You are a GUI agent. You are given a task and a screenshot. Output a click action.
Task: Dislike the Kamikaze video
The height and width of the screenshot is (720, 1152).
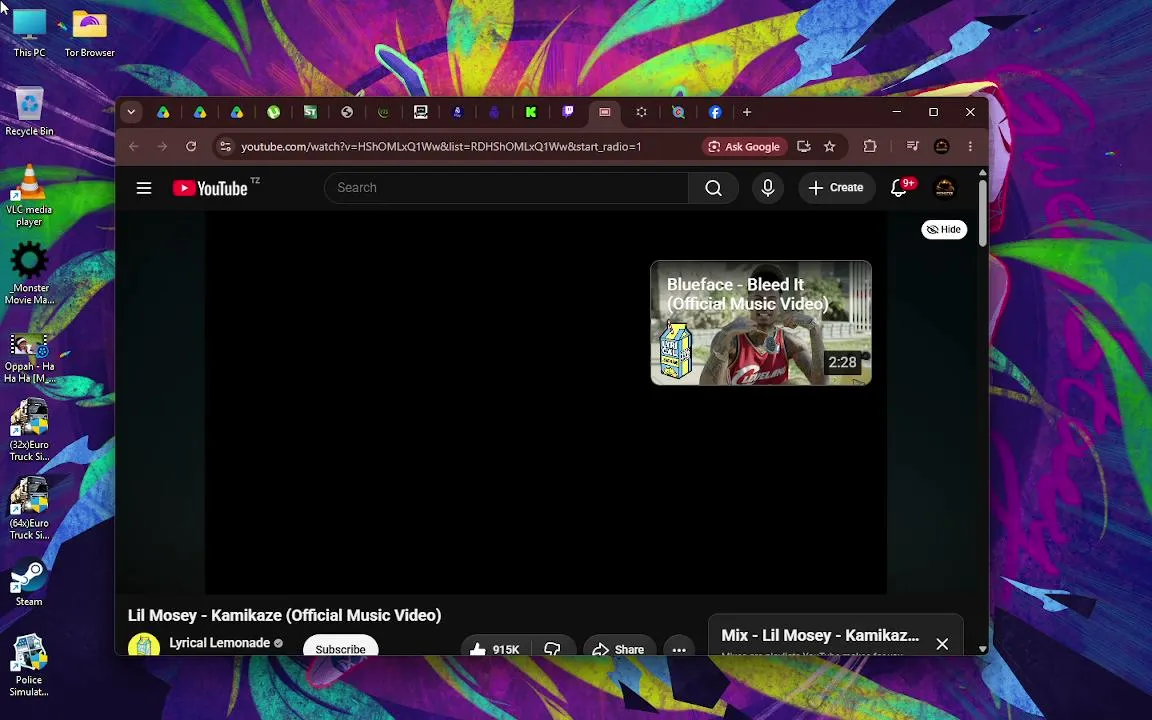pyautogui.click(x=552, y=649)
